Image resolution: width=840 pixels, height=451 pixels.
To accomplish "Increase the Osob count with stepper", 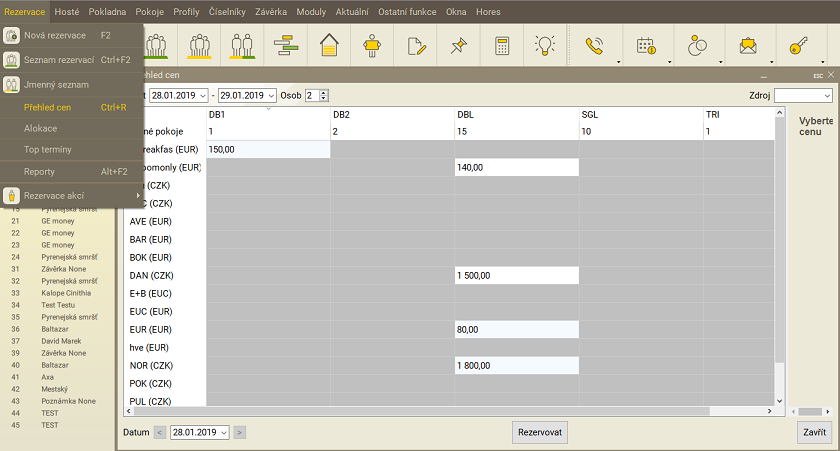I will 323,92.
